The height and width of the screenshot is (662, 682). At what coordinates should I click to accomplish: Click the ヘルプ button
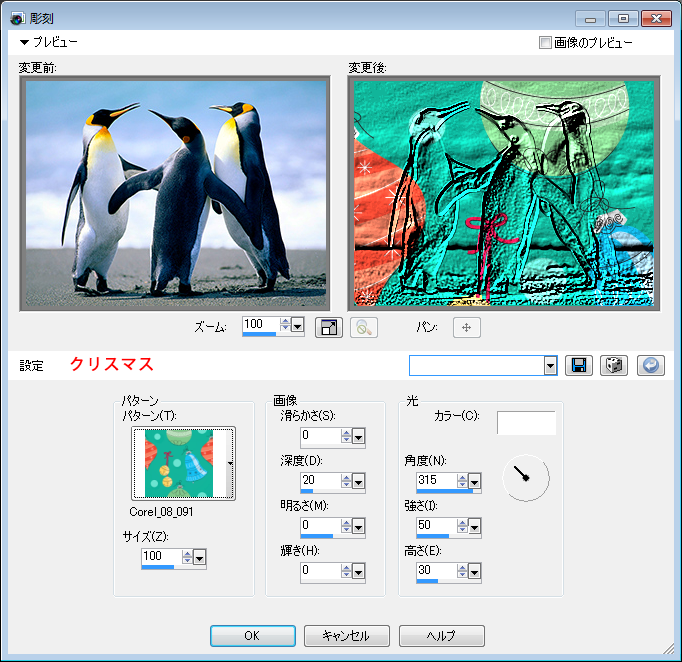coord(441,636)
